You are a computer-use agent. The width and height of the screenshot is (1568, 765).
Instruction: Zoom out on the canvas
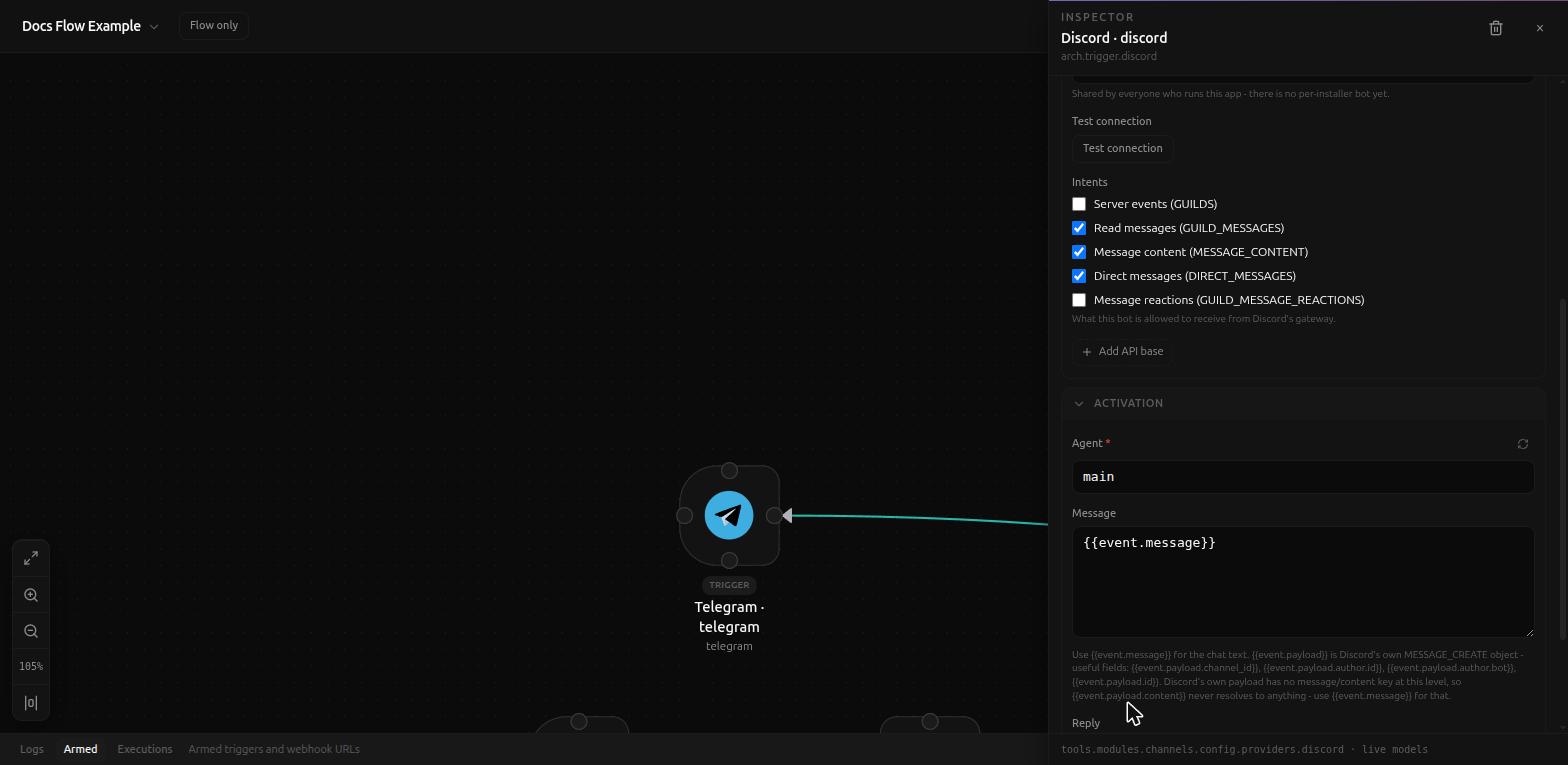pyautogui.click(x=31, y=631)
